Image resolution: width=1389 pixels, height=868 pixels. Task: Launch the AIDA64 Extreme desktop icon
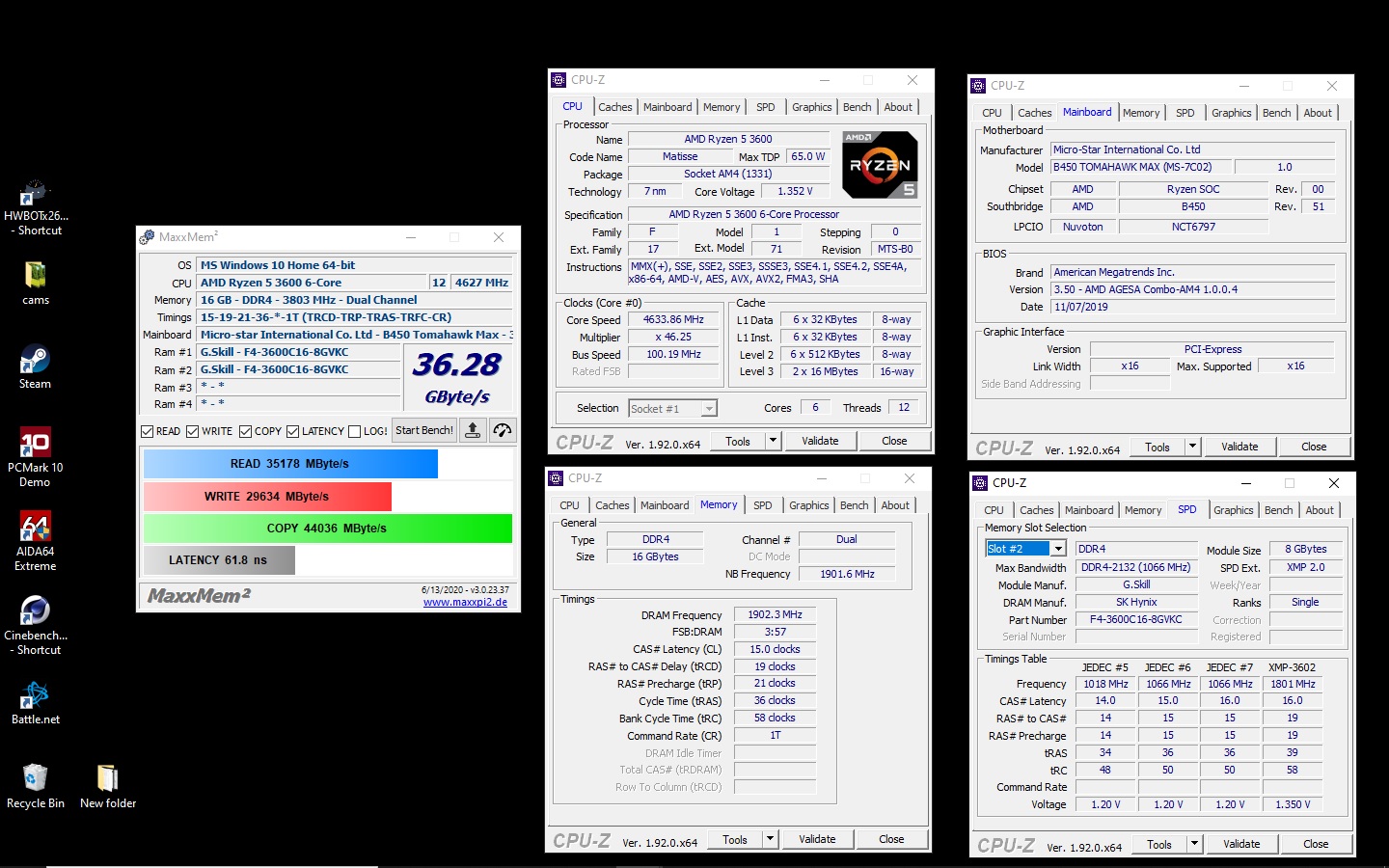point(36,541)
